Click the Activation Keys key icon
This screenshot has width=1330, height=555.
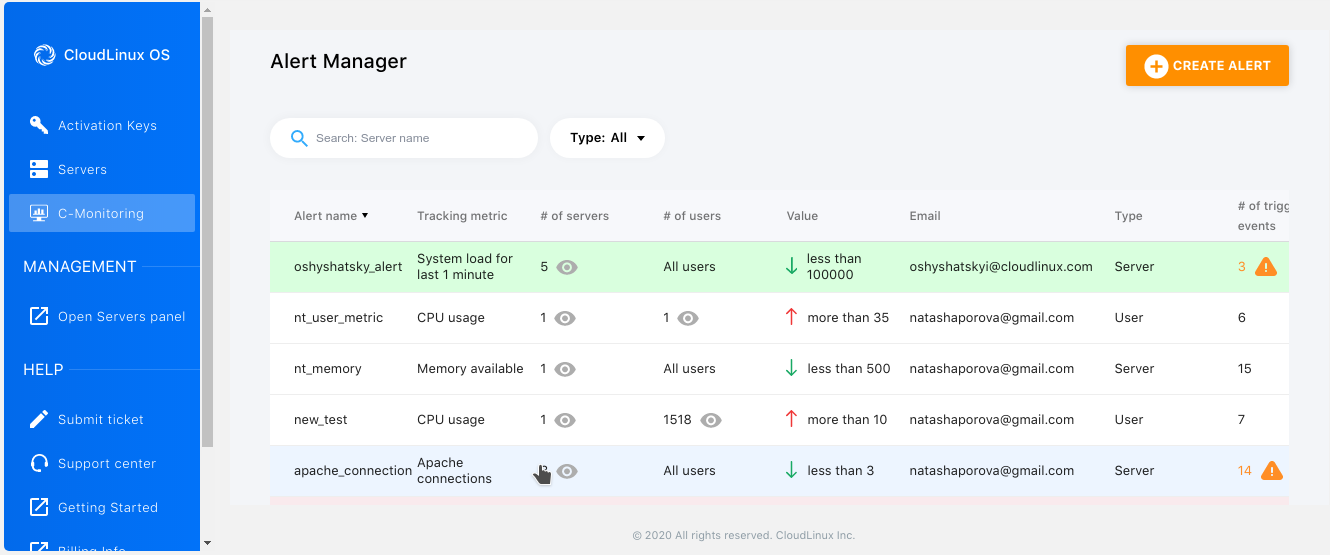pyautogui.click(x=39, y=125)
